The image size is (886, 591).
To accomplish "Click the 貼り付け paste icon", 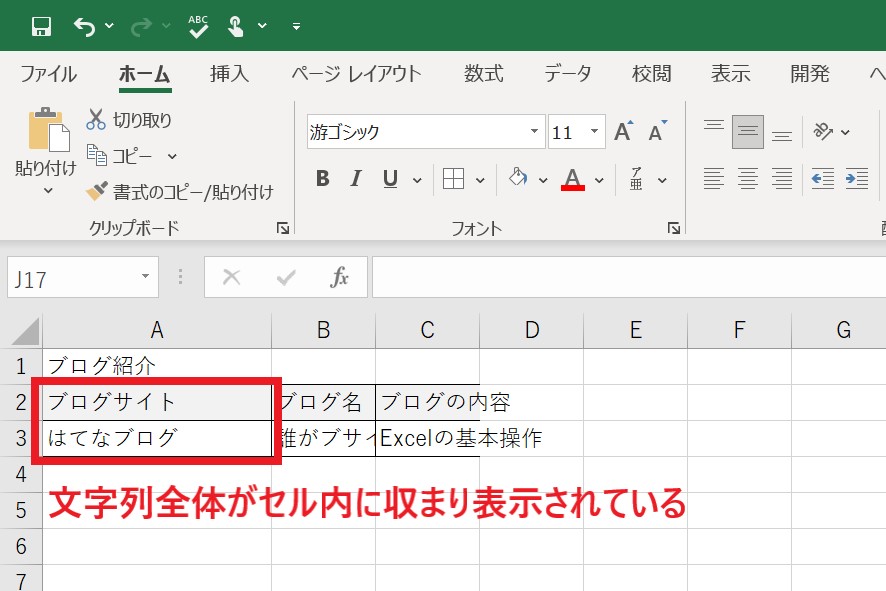I will (x=49, y=129).
